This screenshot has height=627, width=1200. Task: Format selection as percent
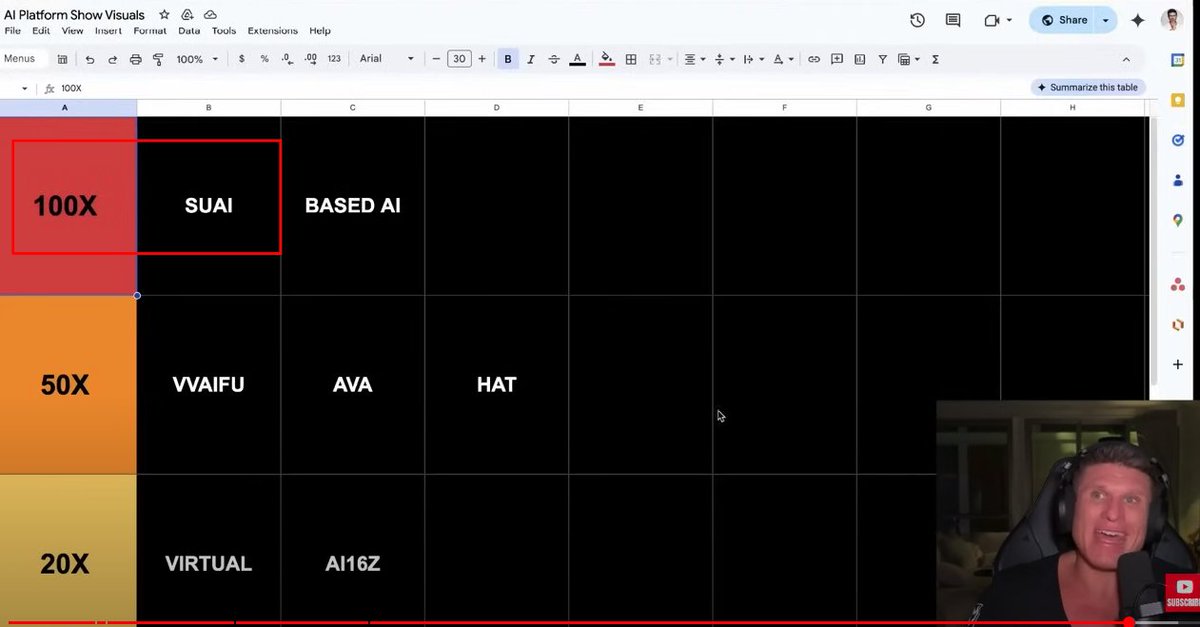264,59
